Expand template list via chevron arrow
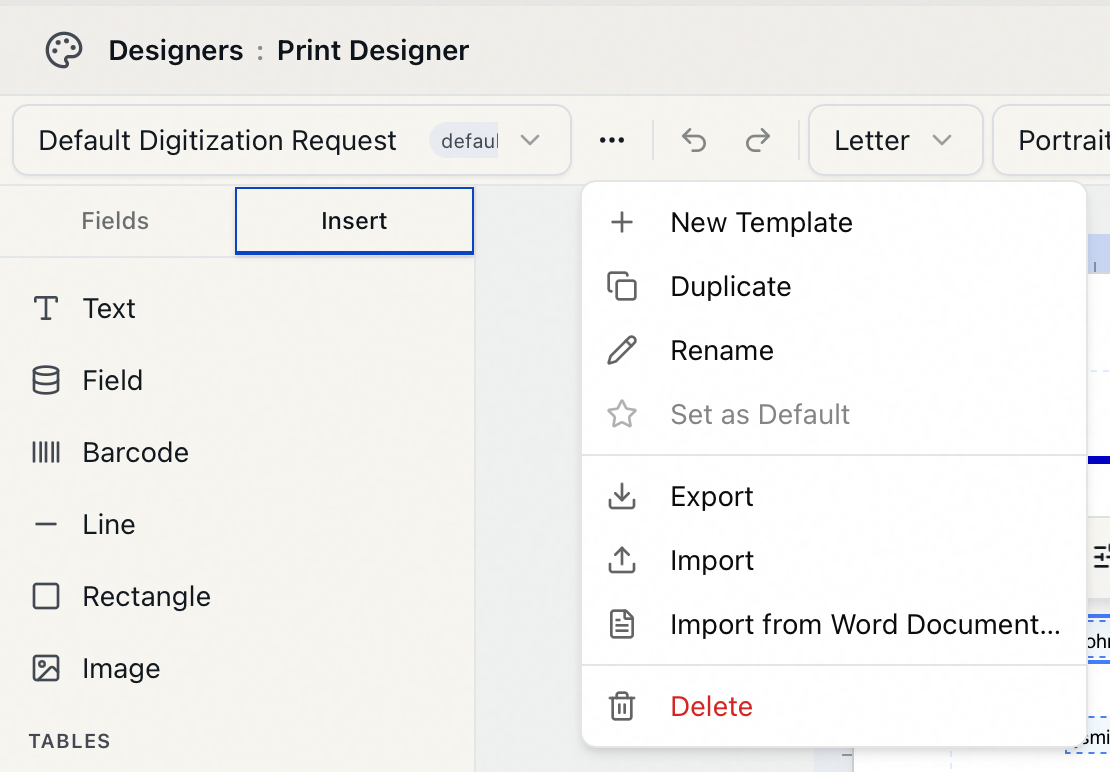1110x772 pixels. pyautogui.click(x=530, y=140)
